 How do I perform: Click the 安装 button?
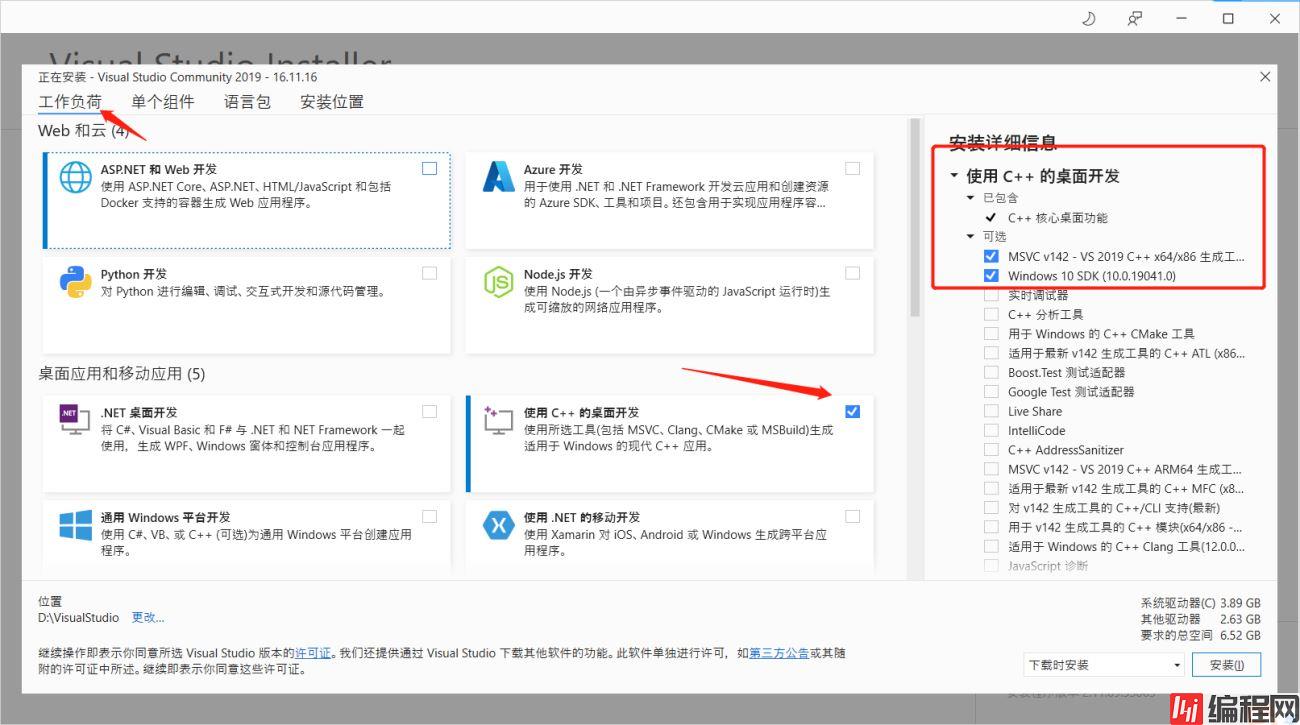1226,665
